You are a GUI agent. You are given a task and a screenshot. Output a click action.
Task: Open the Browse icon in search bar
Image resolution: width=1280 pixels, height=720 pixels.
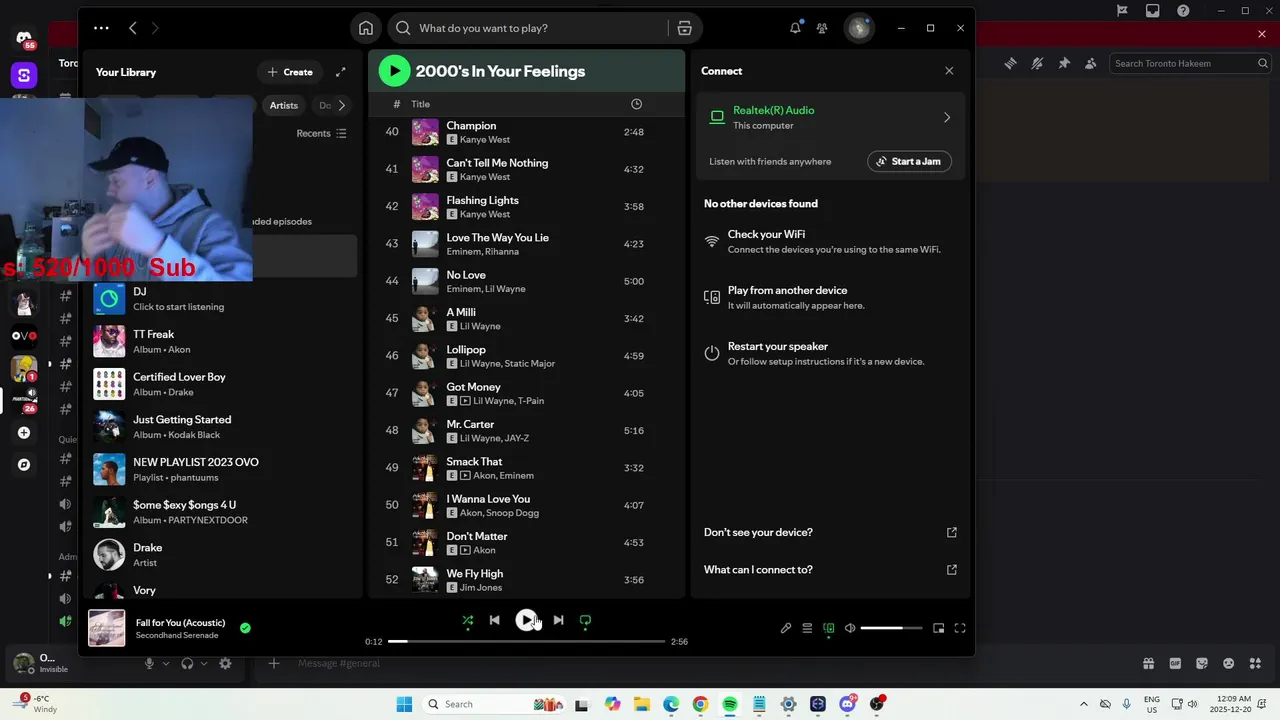[x=684, y=28]
